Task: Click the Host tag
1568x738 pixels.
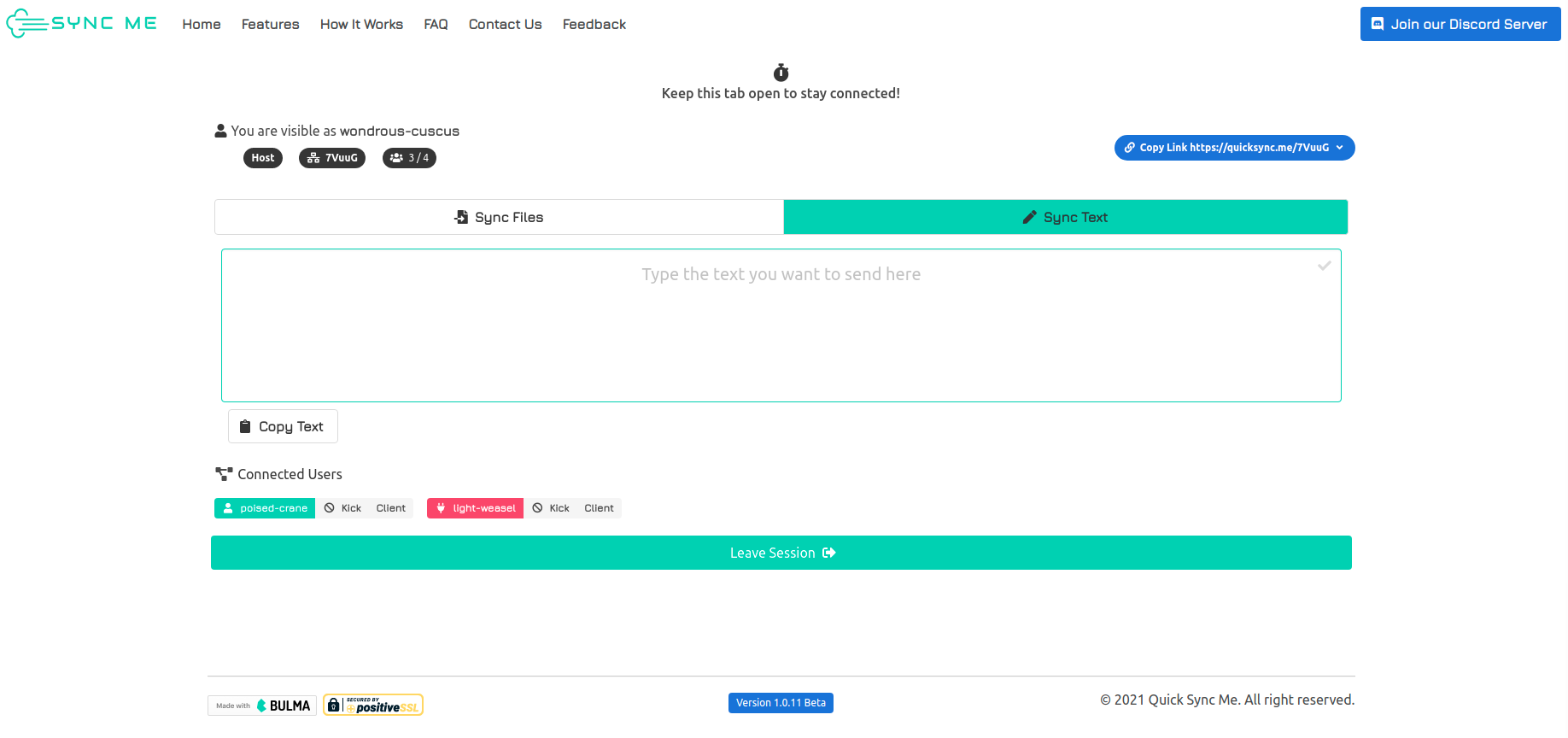Action: pos(263,158)
